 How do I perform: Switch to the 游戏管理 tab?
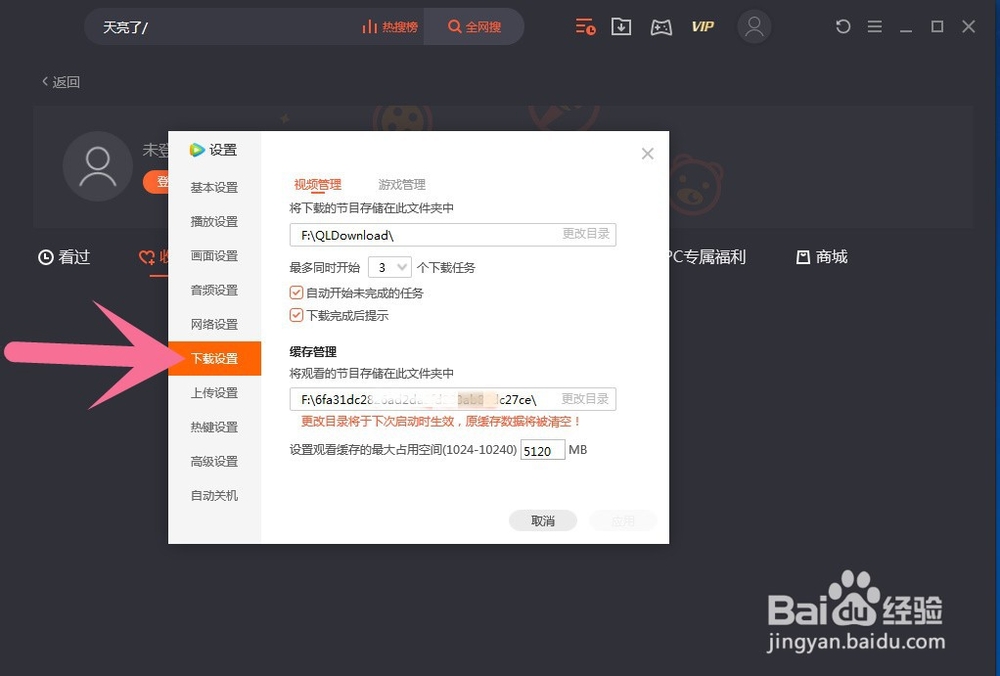(x=400, y=184)
